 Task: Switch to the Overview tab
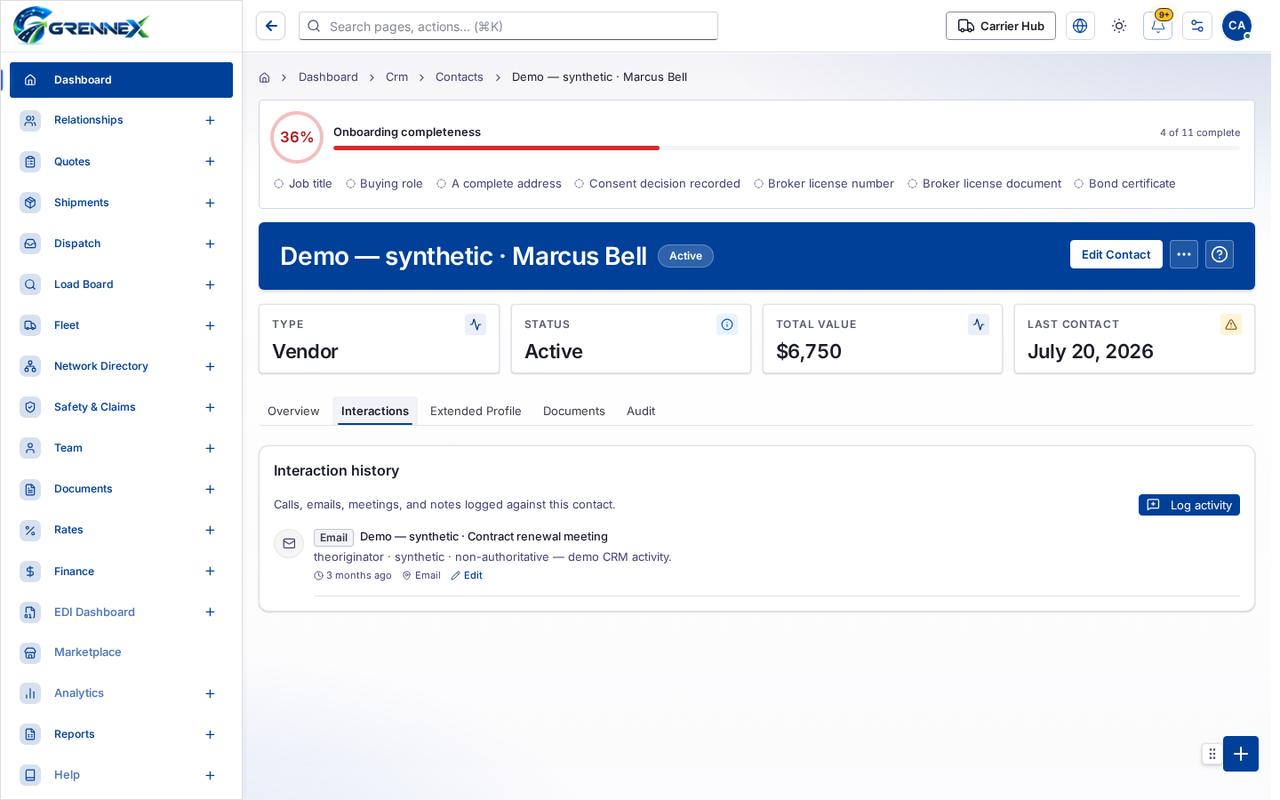(x=293, y=411)
